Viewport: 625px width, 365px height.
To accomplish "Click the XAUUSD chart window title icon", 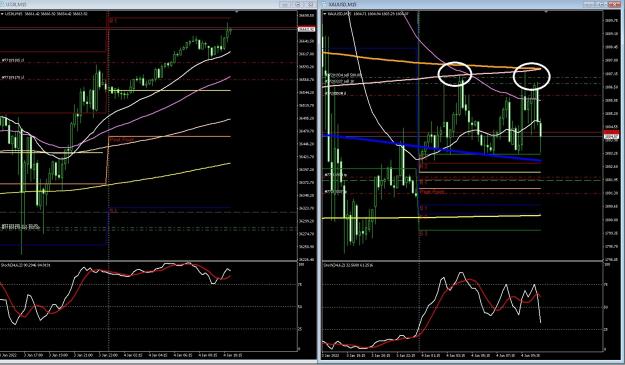I will [324, 4].
